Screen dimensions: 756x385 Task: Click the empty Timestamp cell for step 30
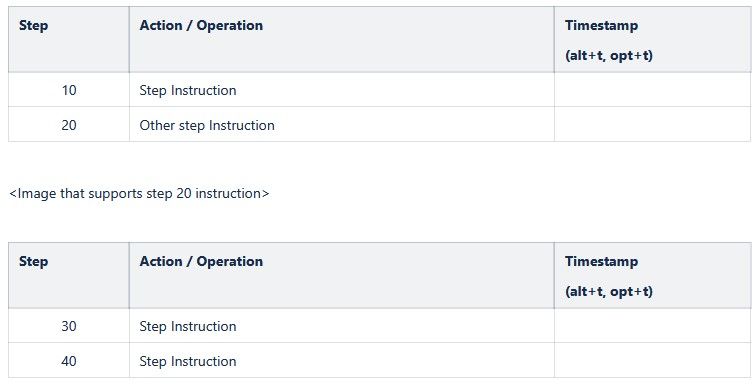652,326
